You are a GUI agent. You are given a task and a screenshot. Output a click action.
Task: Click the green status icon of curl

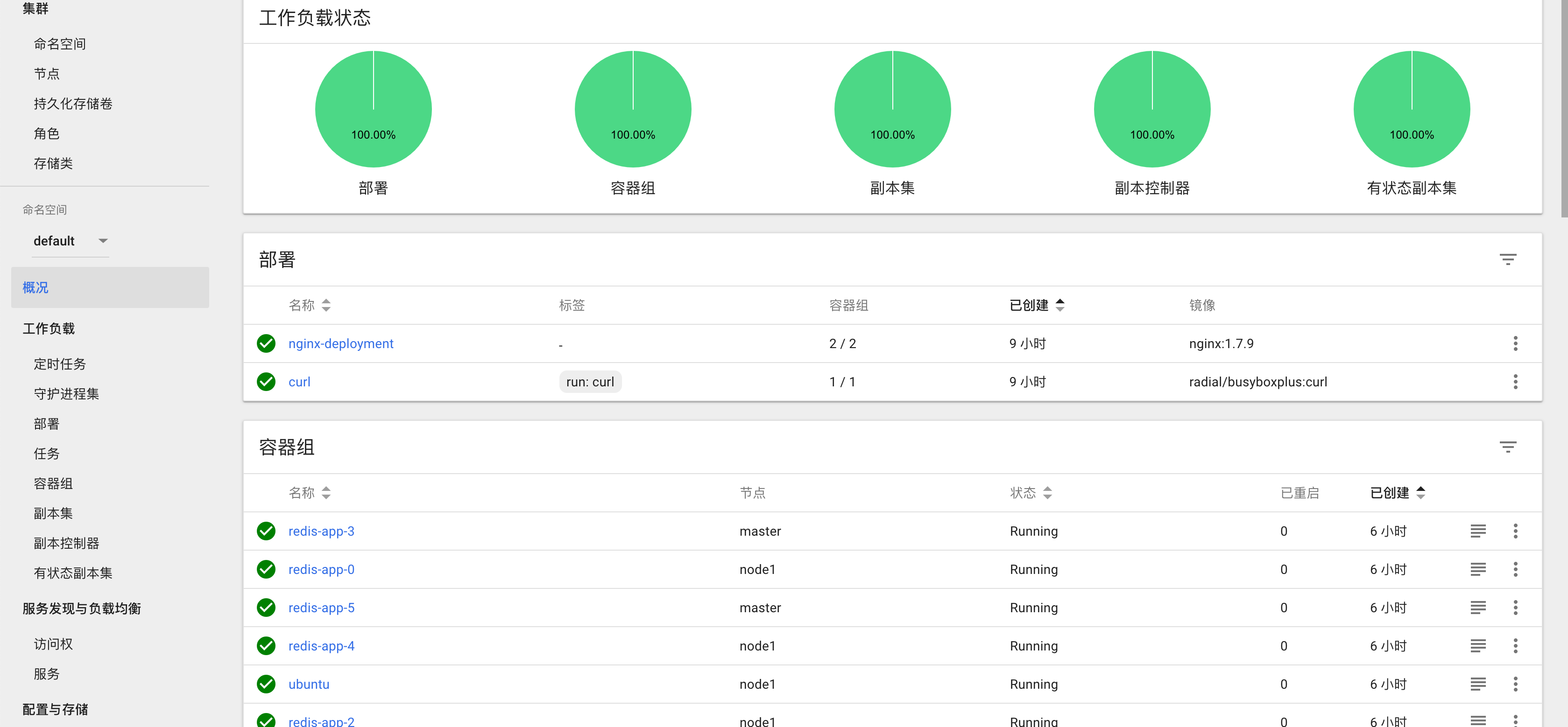pyautogui.click(x=266, y=381)
